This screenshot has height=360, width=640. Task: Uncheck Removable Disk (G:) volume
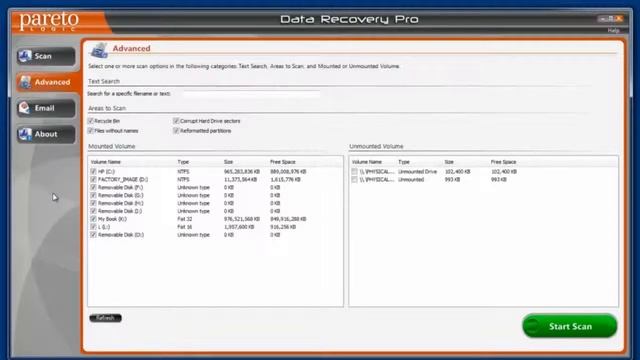coord(93,195)
